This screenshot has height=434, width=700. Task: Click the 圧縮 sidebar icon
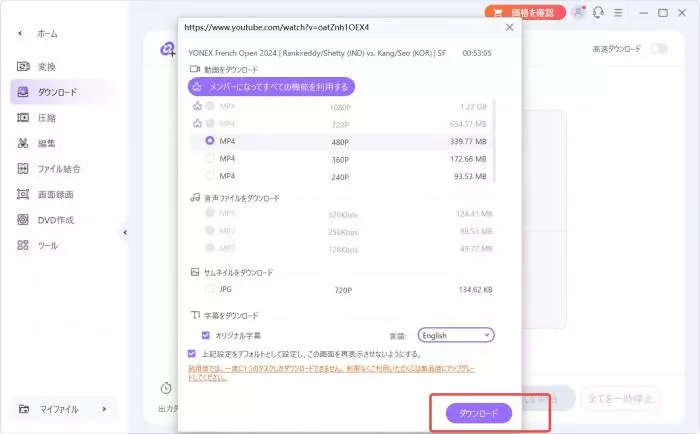pyautogui.click(x=23, y=117)
